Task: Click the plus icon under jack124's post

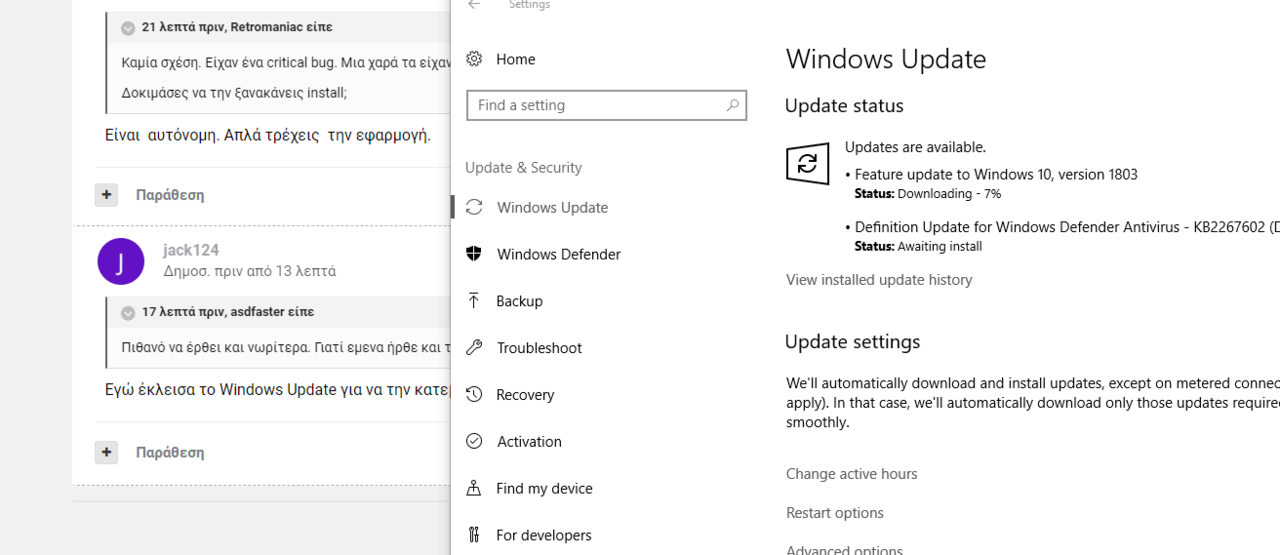Action: [106, 452]
